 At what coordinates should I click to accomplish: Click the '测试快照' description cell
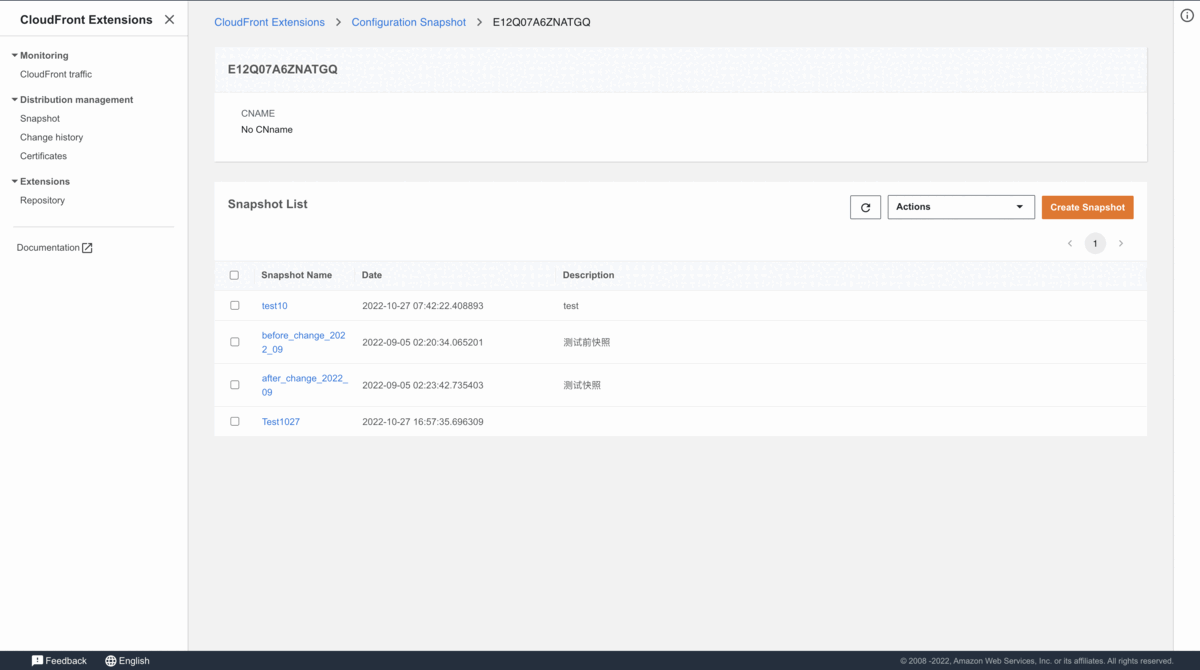(x=582, y=385)
